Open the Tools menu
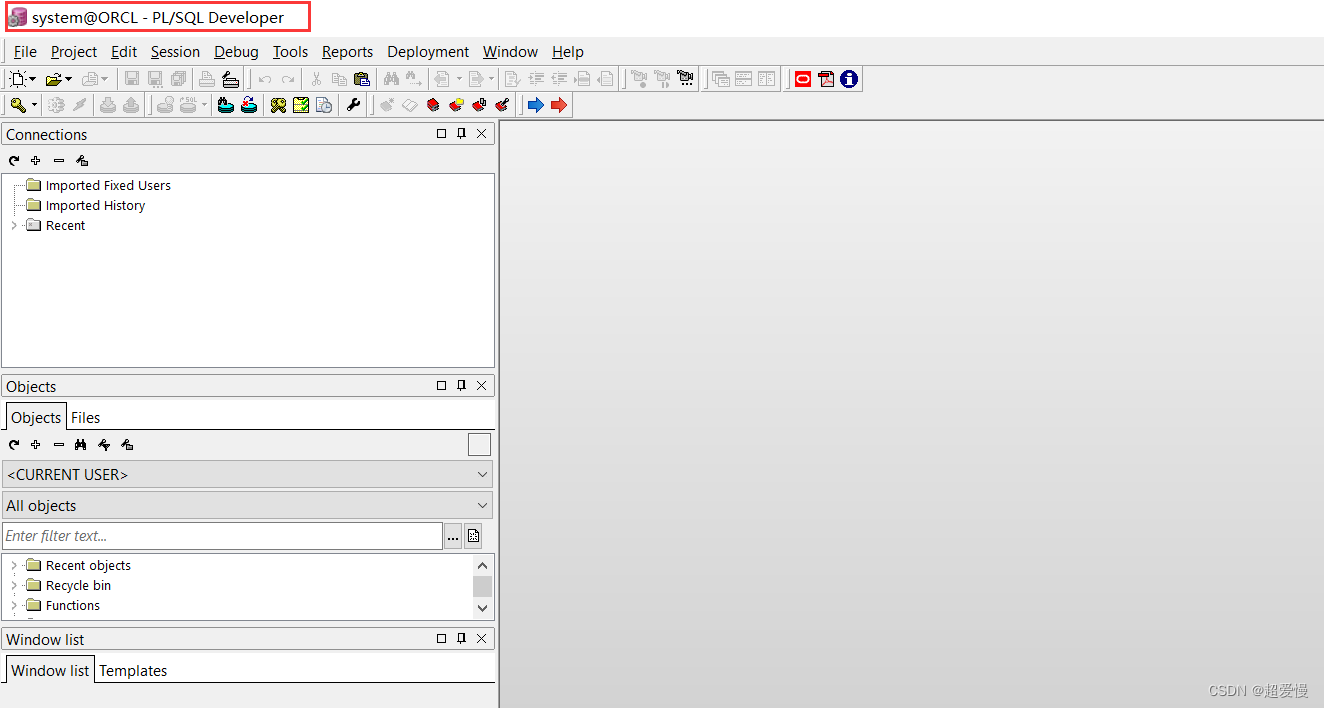 (x=290, y=52)
